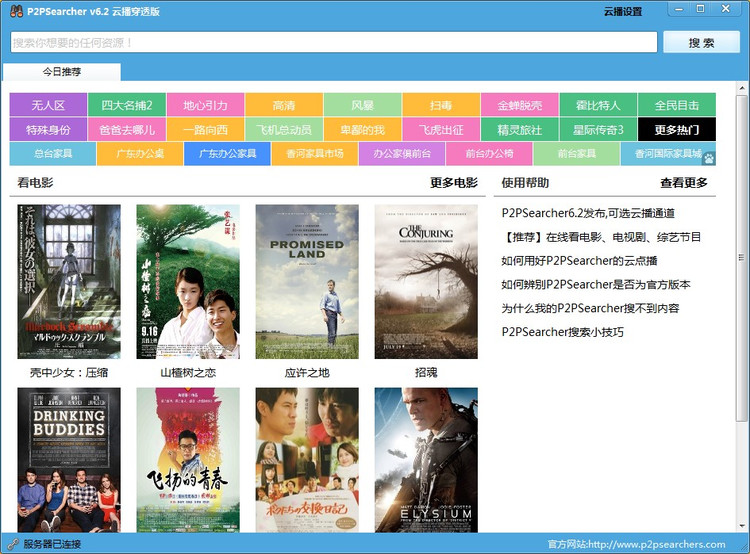The height and width of the screenshot is (554, 750).
Task: Click the 壳中少女：压缩 title text
Action: [x=69, y=372]
